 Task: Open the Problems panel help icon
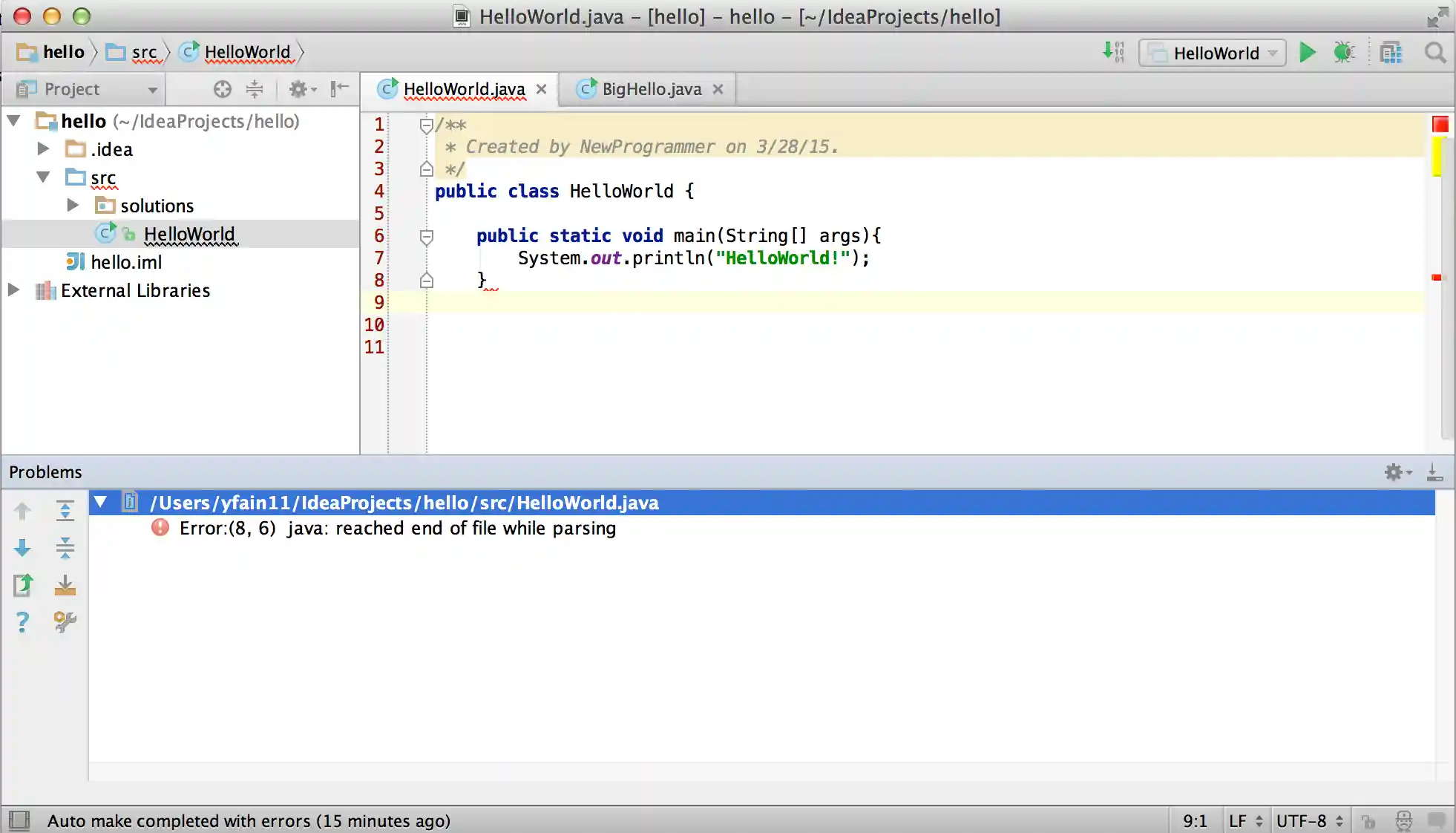point(22,621)
